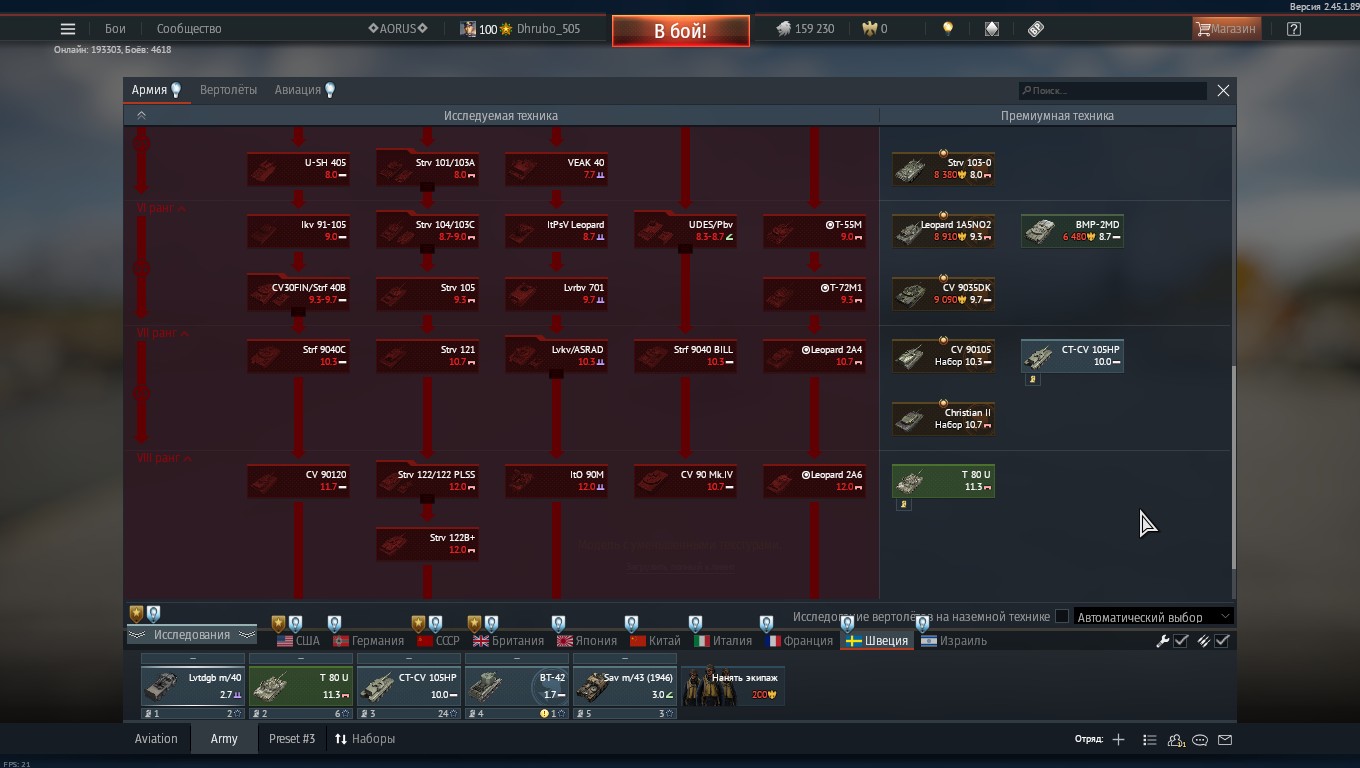Screen dimensions: 1360x768
Task: Open the Бои menu
Action: click(116, 29)
